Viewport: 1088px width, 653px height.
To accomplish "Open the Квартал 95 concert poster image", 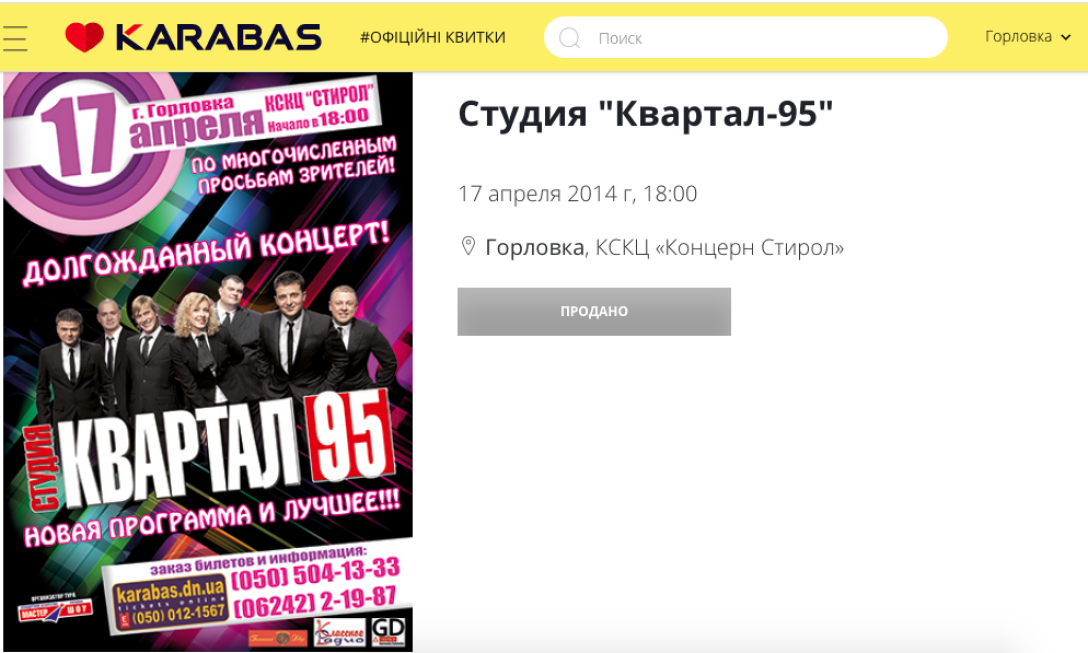I will point(207,362).
